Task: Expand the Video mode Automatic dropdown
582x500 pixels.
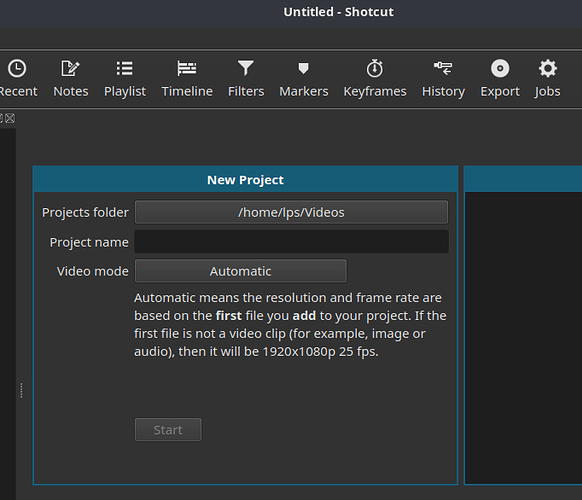Action: pyautogui.click(x=241, y=271)
